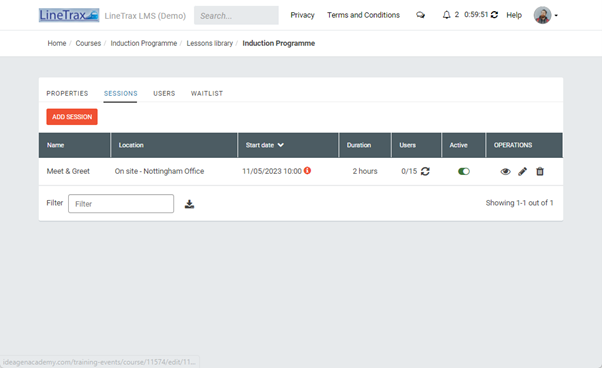
Task: Click the start date warning info icon
Action: point(307,170)
